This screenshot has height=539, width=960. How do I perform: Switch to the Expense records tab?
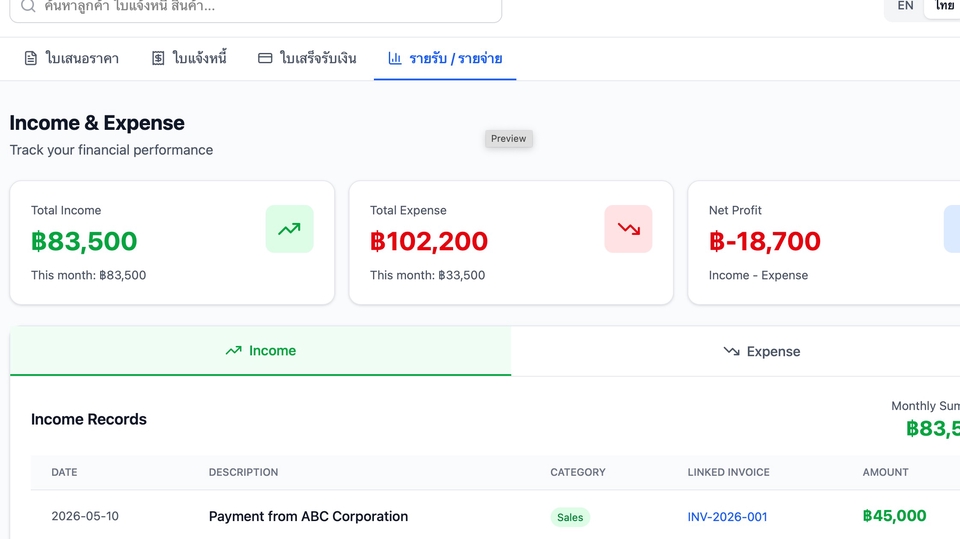coord(762,352)
